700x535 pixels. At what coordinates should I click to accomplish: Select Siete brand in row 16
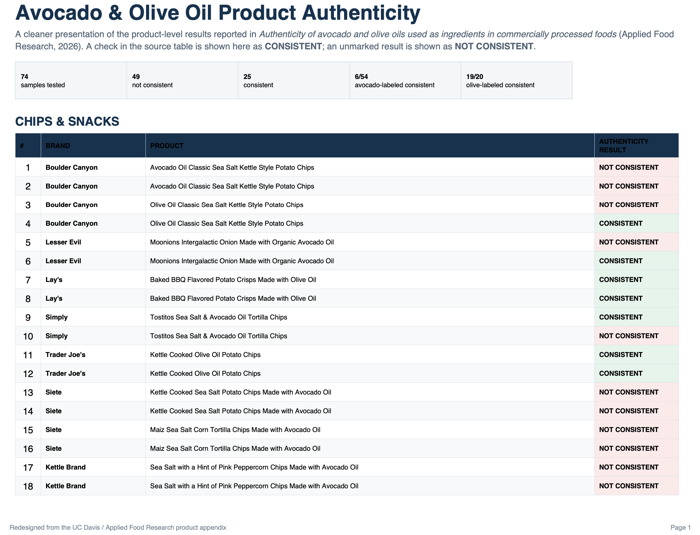54,448
